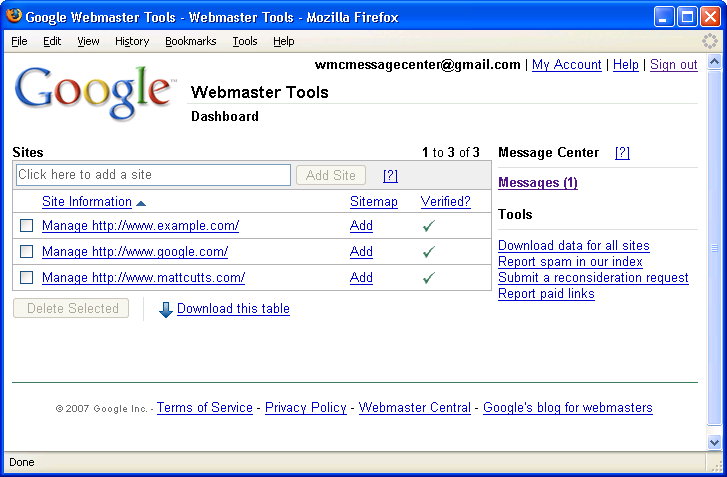The image size is (727, 477).
Task: Open Download data for all sites
Action: pos(574,246)
